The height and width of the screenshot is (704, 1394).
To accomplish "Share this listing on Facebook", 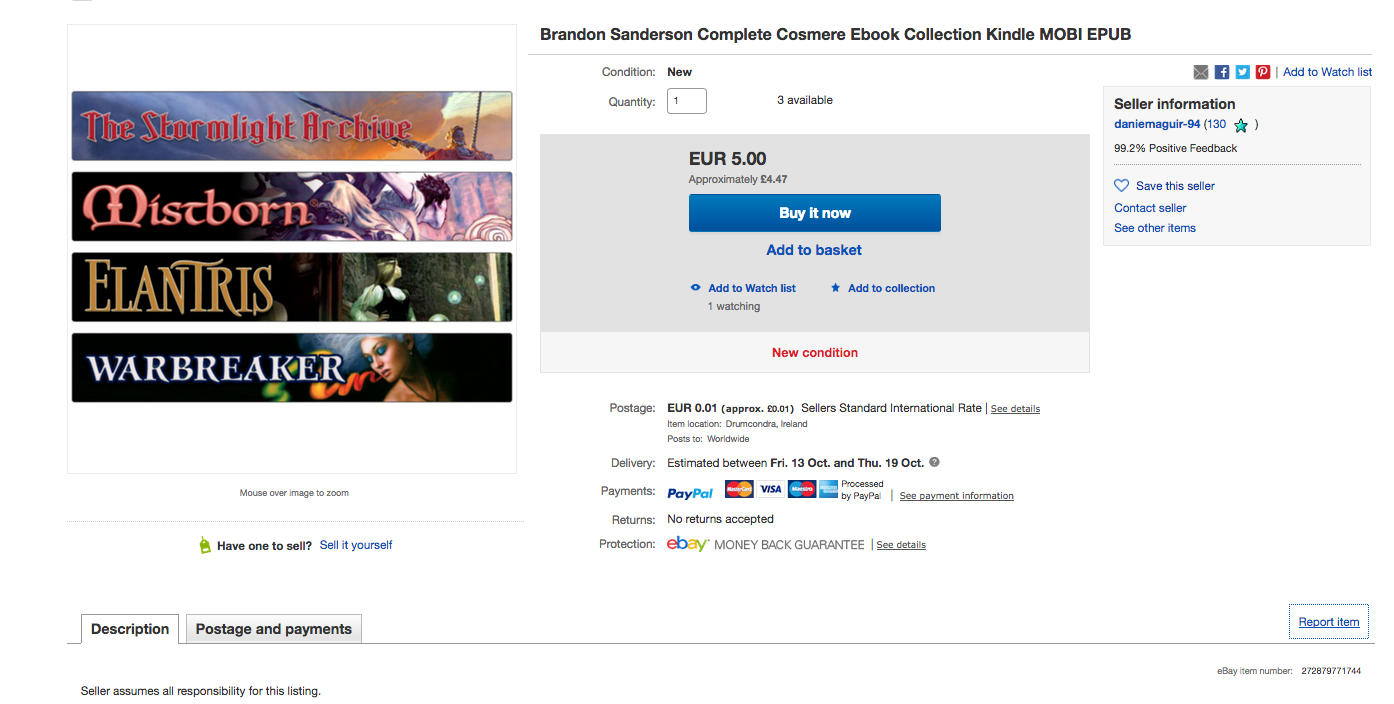I will click(x=1222, y=72).
